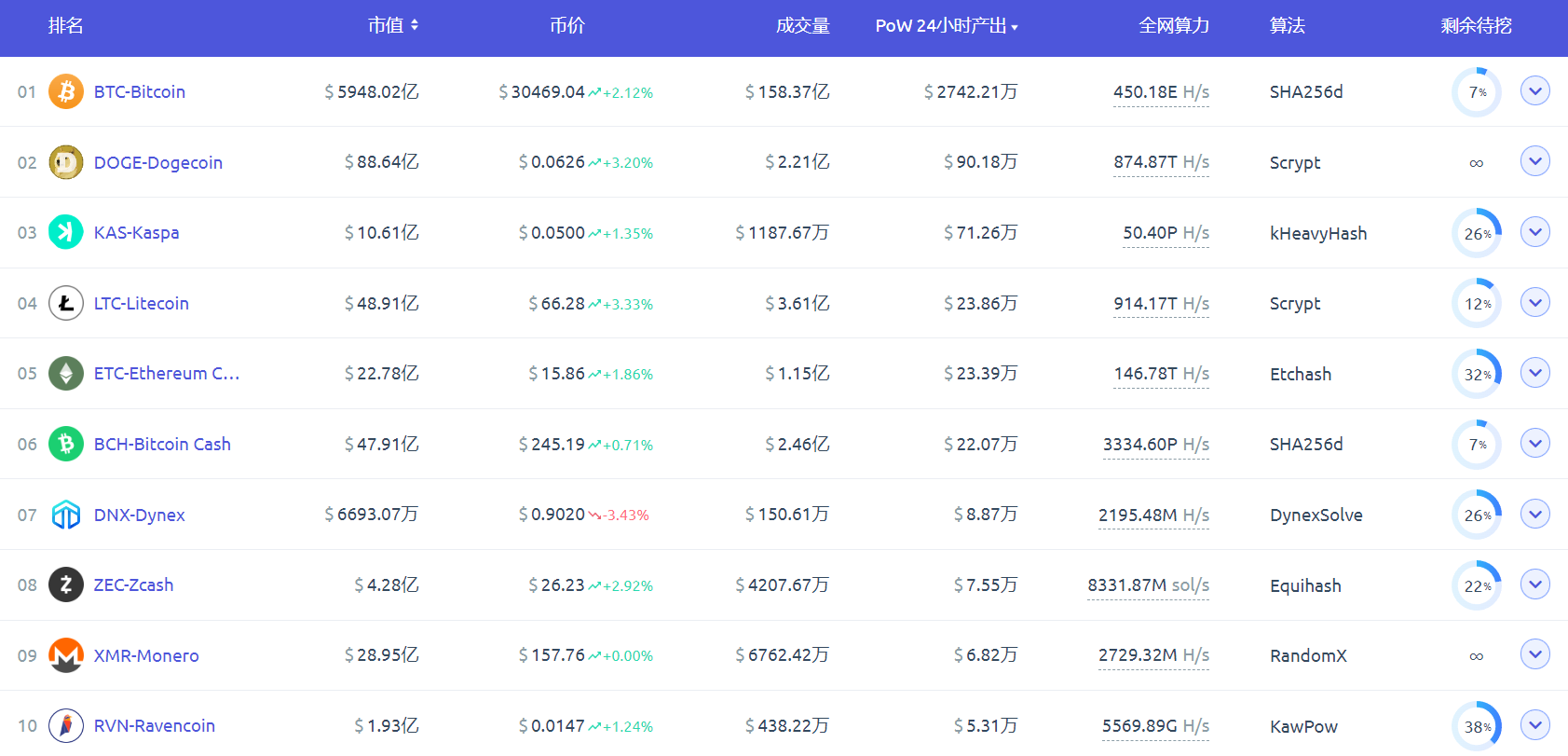Click the Zcash black logo icon
Viewport: 1568px width, 756px height.
66,584
